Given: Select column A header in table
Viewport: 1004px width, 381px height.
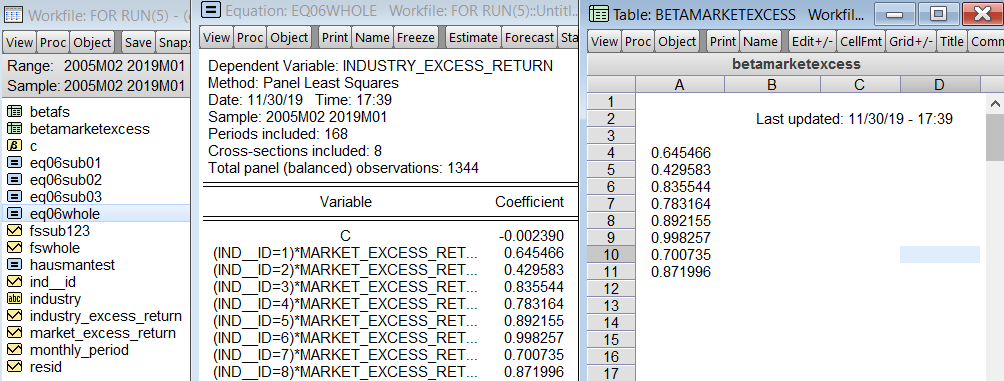Looking at the screenshot, I should click(x=679, y=85).
